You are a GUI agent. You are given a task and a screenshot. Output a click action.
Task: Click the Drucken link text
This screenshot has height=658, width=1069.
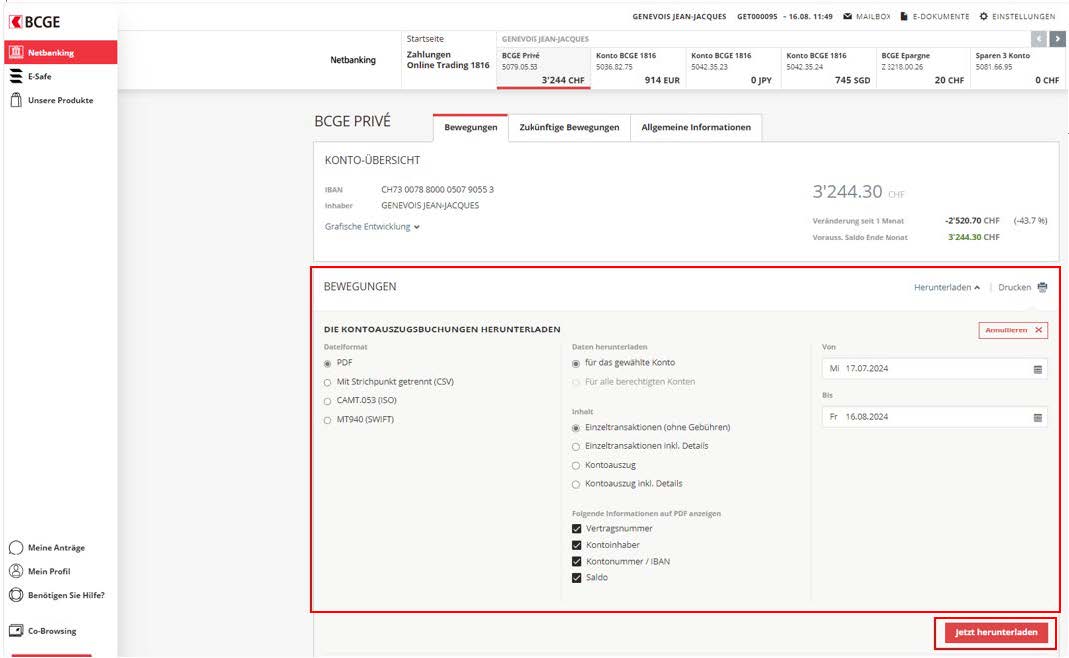pos(1014,287)
